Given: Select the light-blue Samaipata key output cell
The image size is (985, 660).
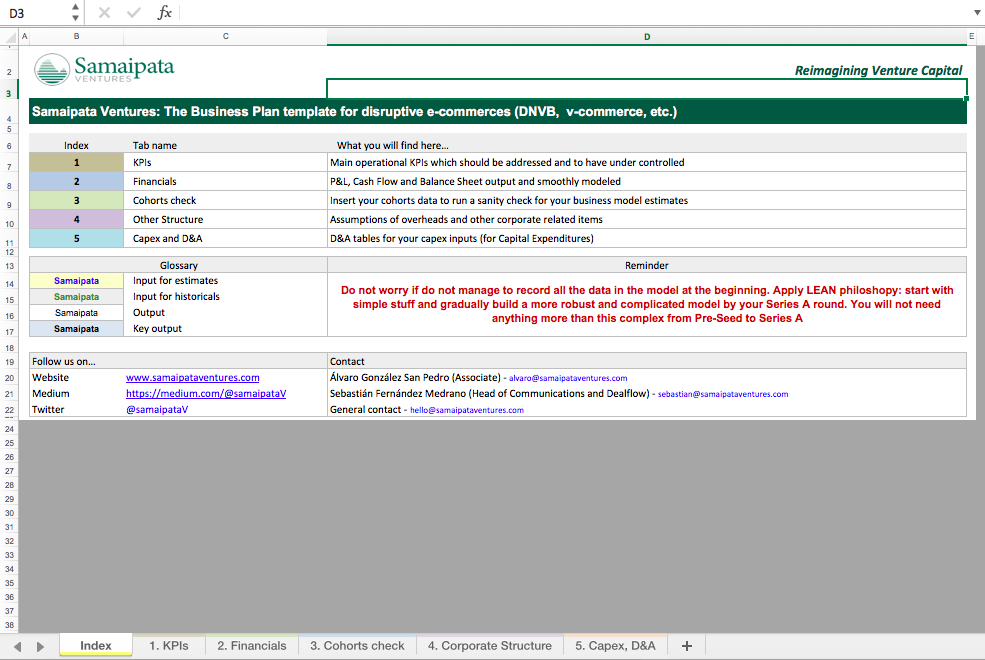Looking at the screenshot, I should (x=77, y=328).
